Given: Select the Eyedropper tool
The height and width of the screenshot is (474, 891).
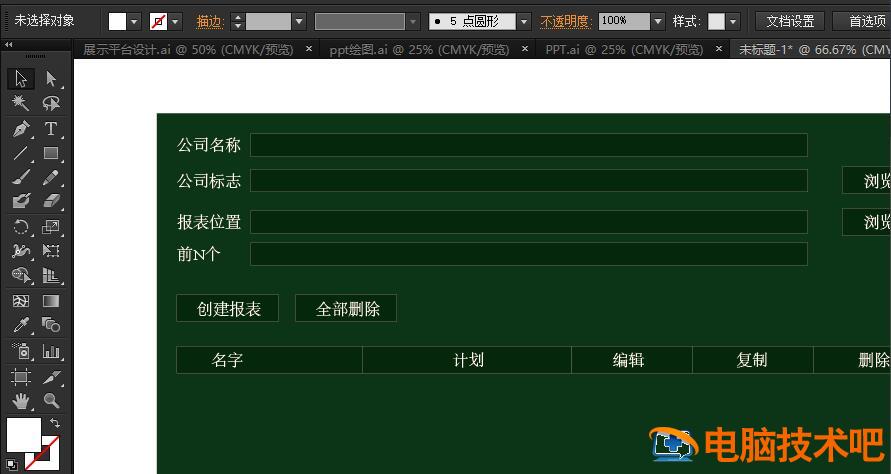Looking at the screenshot, I should [x=21, y=325].
